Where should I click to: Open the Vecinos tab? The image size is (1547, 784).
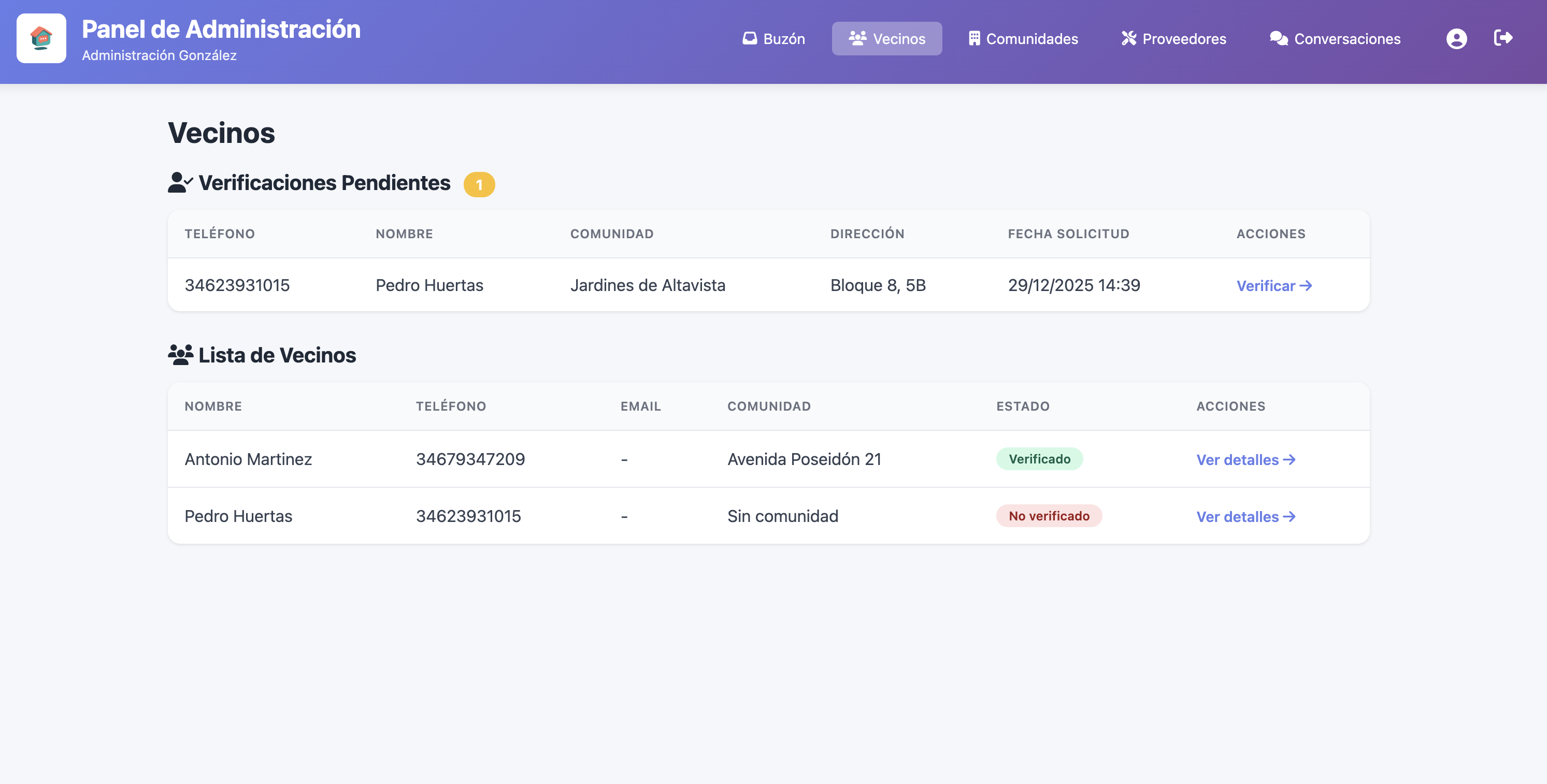886,39
